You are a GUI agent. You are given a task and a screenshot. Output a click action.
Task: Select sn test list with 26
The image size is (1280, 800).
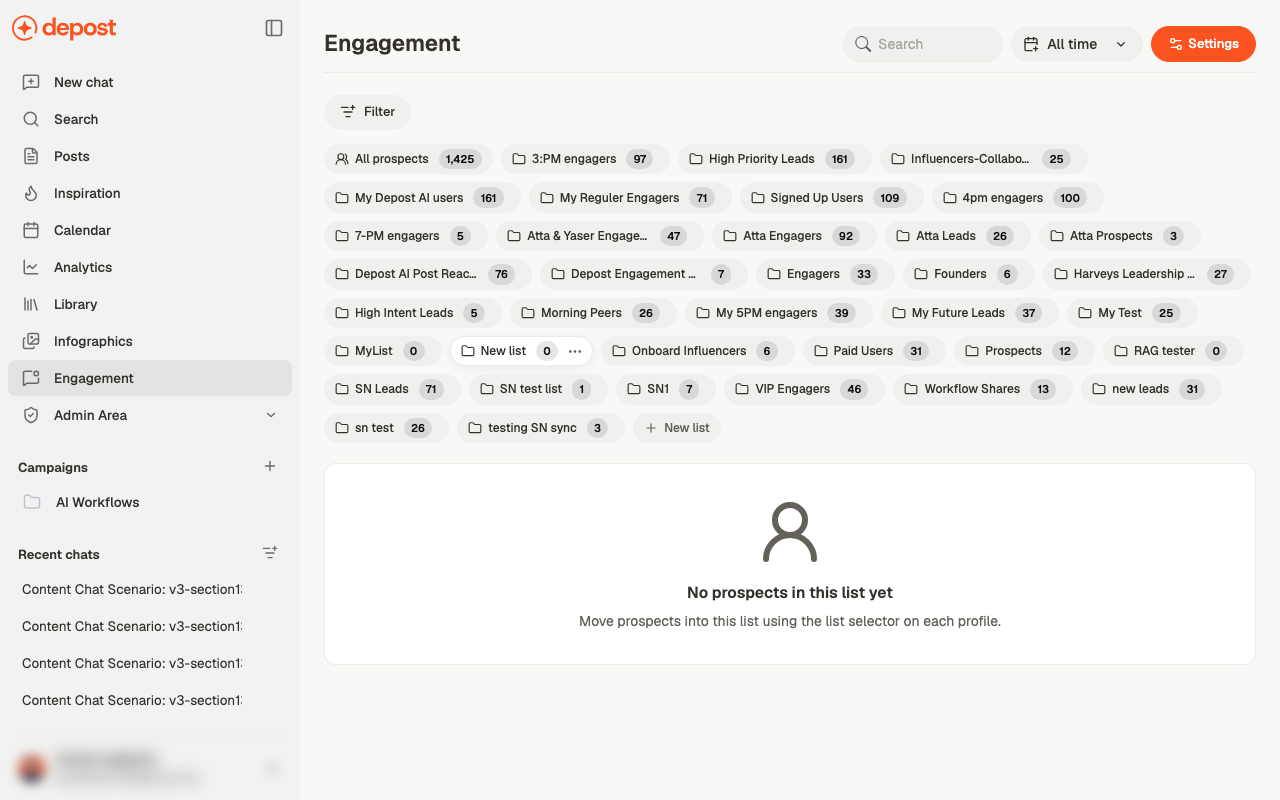click(x=386, y=428)
